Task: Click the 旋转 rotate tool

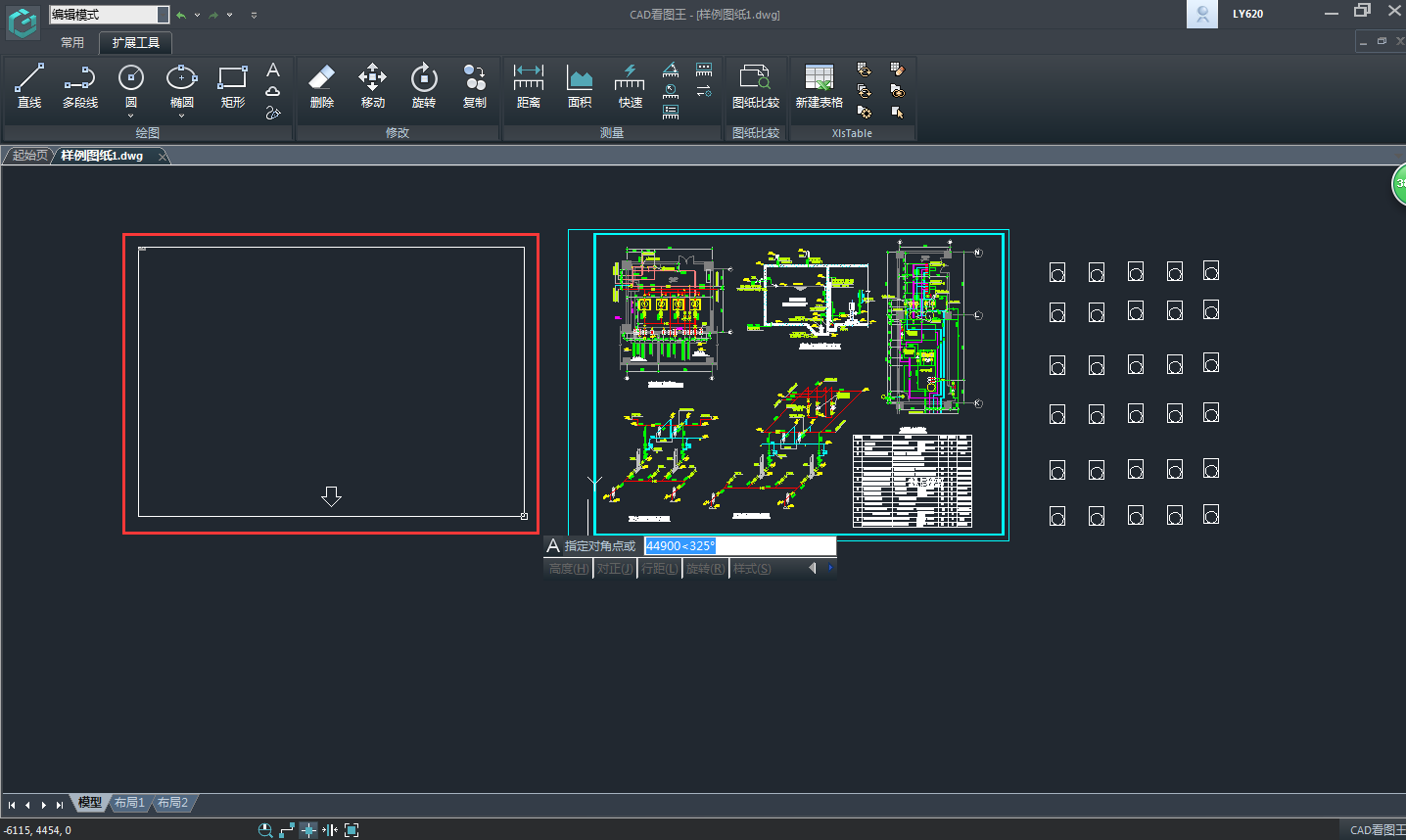Action: pos(423,85)
